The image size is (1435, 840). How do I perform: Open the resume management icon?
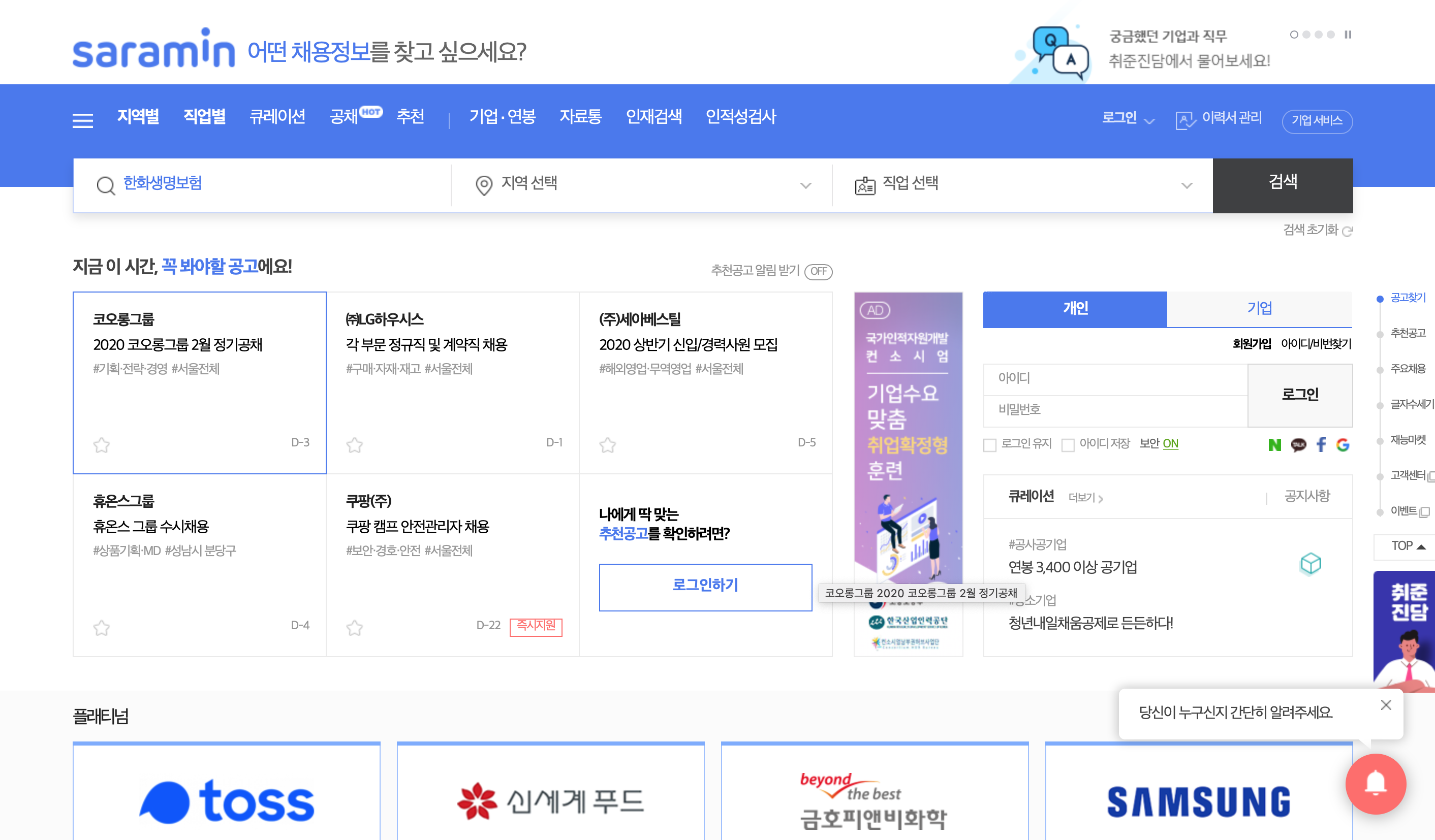click(1186, 120)
